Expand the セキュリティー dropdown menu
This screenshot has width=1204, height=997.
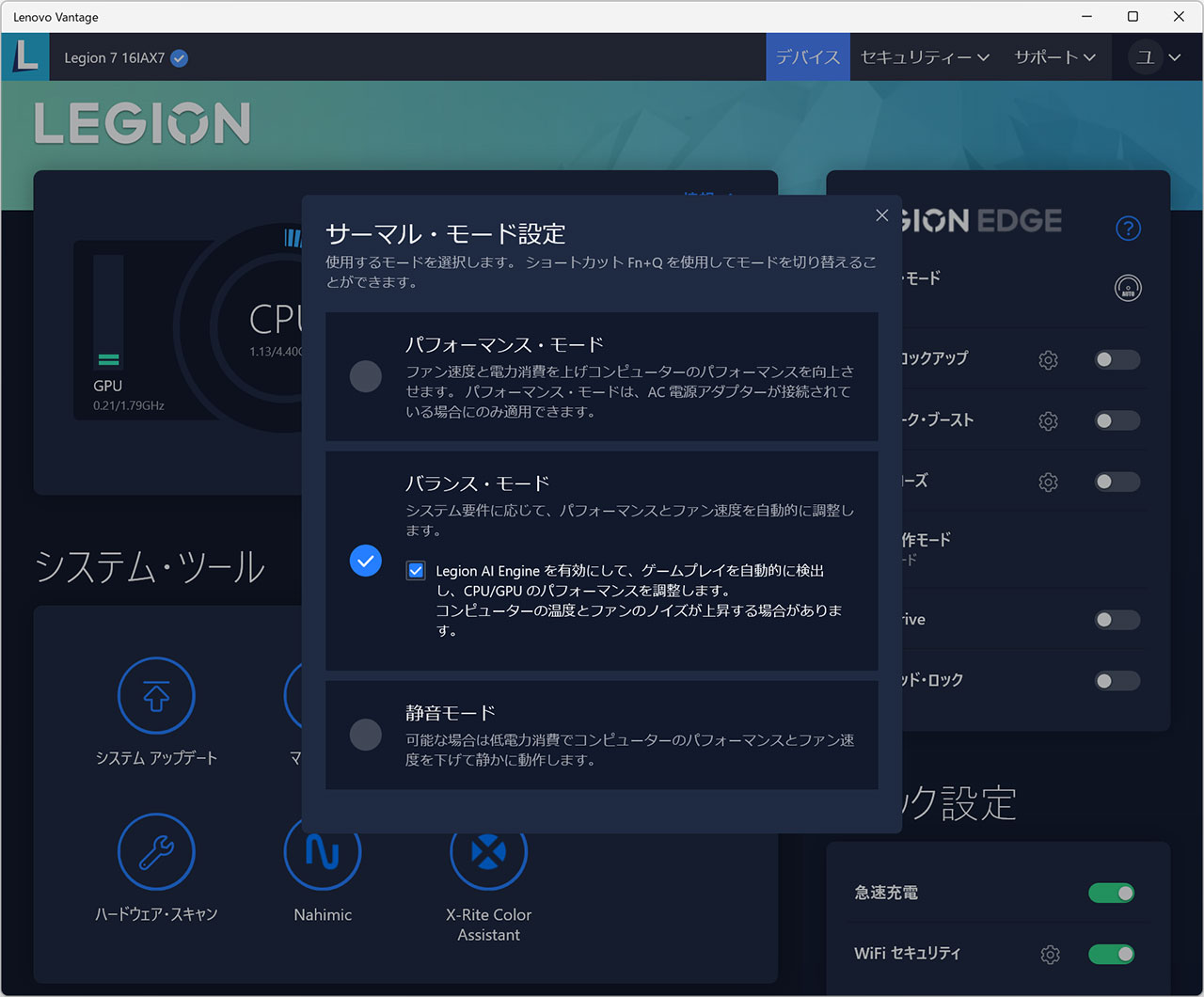pos(925,57)
